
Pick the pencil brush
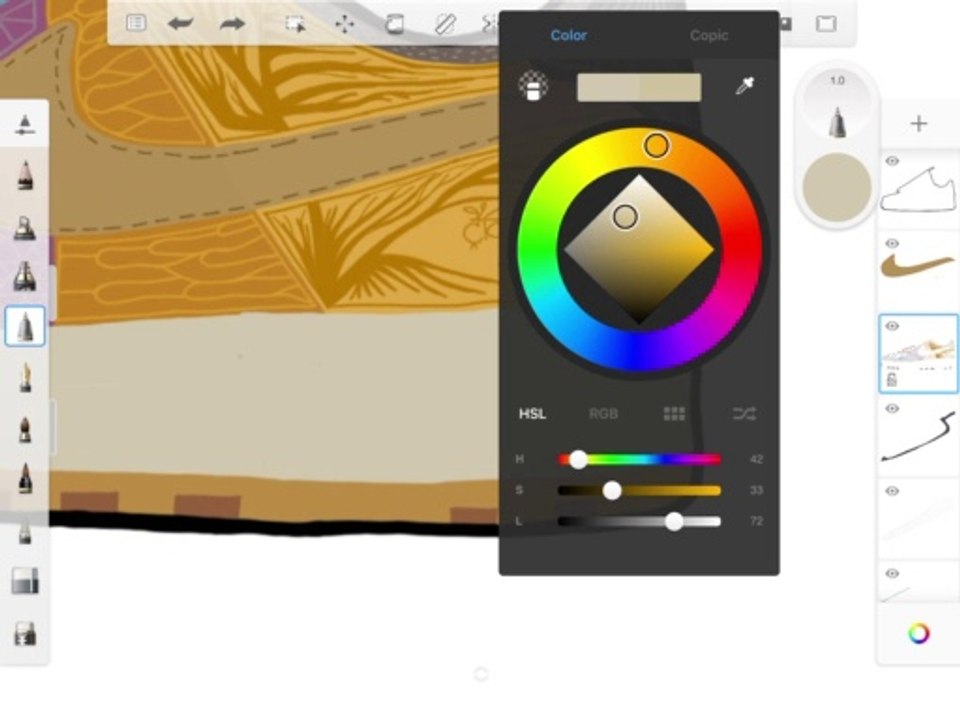25,176
